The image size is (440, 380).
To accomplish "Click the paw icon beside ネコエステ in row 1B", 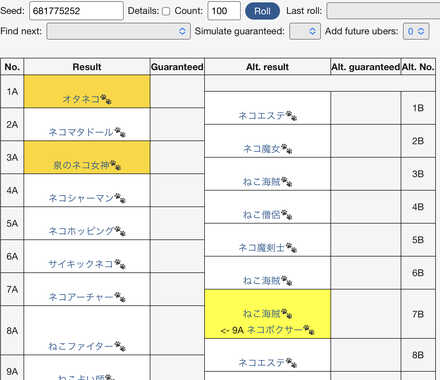I will click(291, 116).
